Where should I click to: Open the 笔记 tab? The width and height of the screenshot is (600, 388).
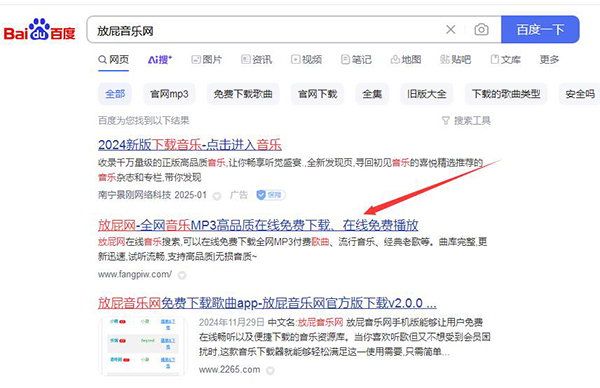tap(356, 60)
